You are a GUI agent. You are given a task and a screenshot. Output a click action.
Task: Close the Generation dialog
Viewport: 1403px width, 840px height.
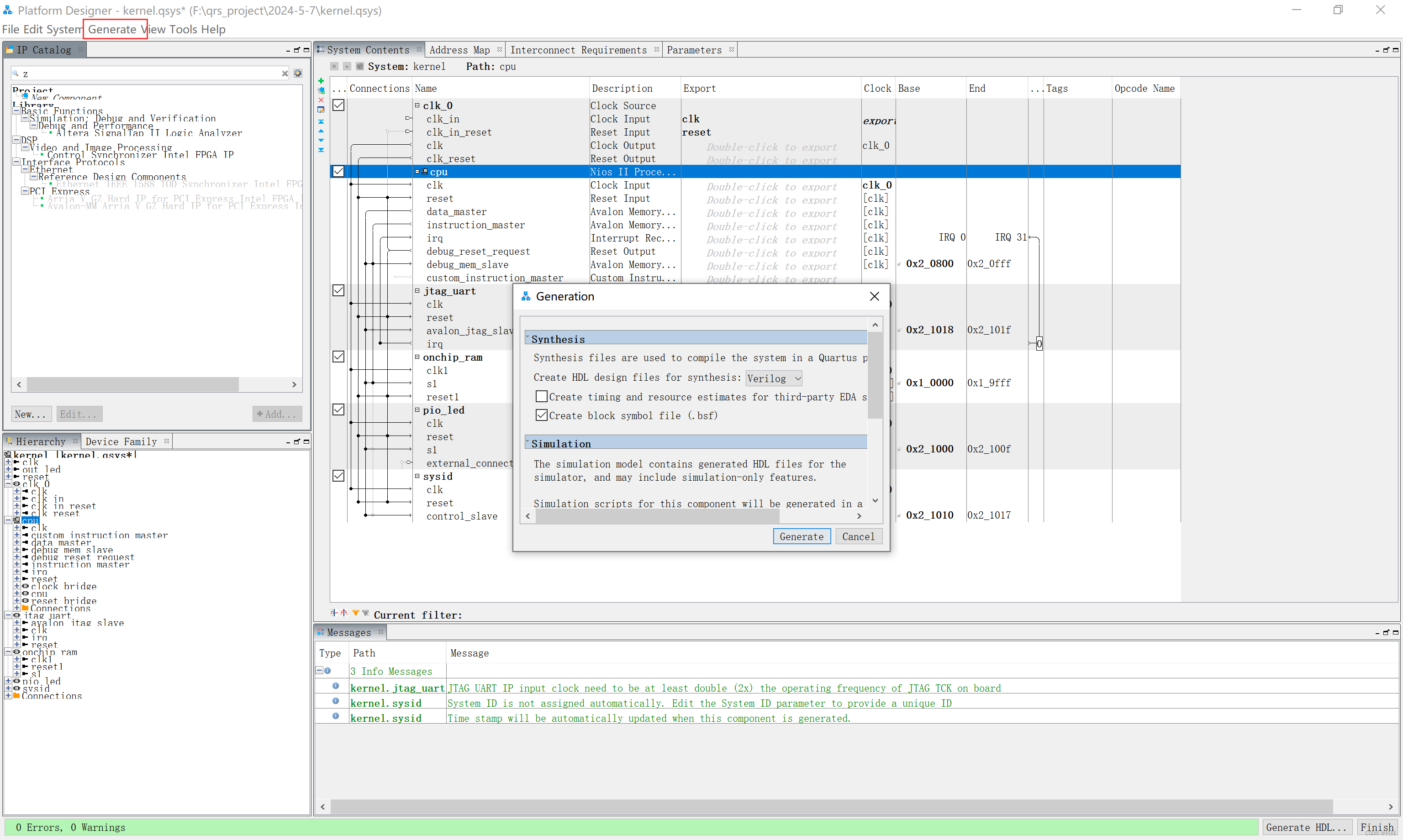[x=874, y=296]
